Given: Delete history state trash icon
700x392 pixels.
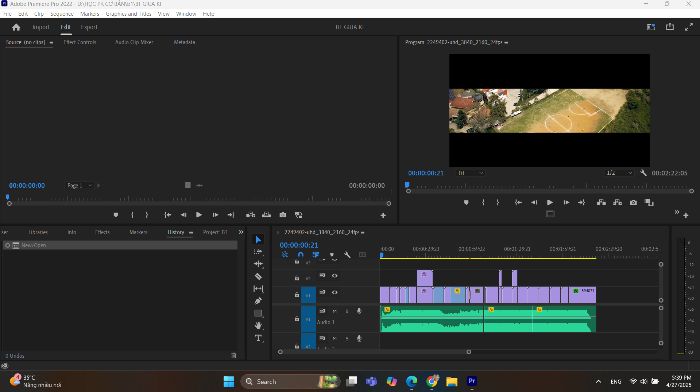Looking at the screenshot, I should click(233, 356).
